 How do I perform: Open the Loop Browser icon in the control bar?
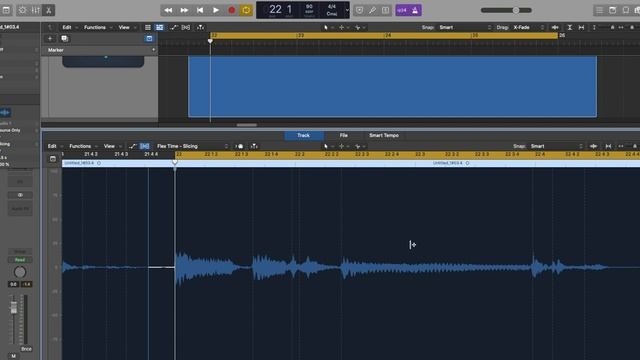[625, 10]
